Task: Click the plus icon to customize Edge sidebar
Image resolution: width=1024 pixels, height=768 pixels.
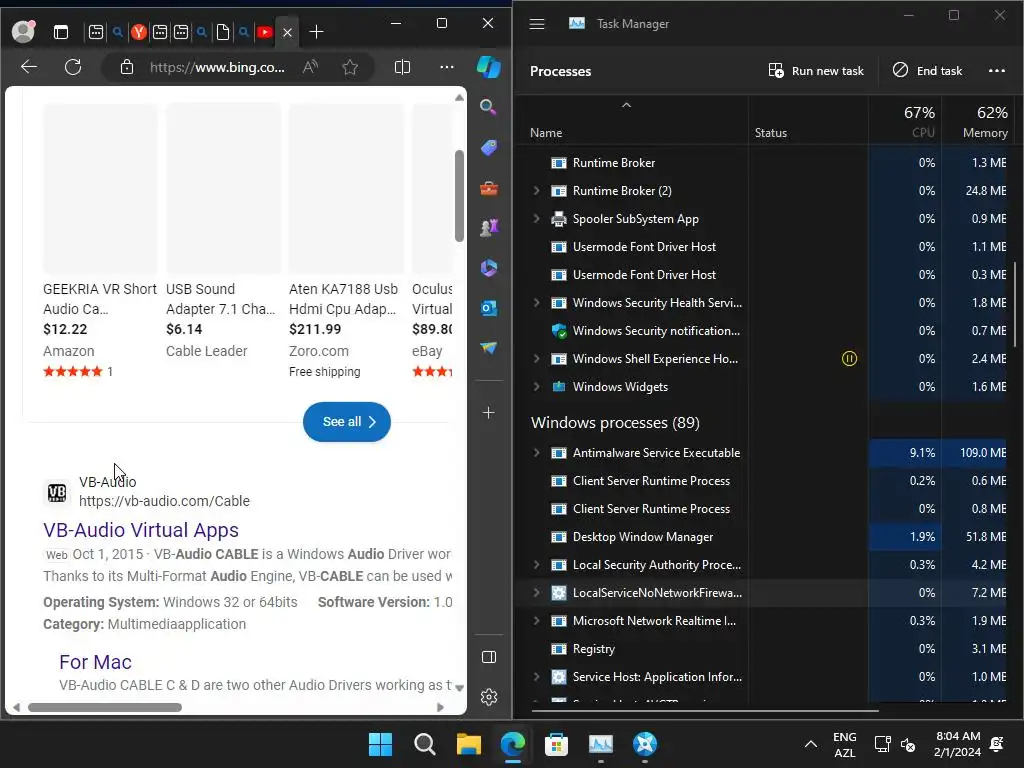Action: pyautogui.click(x=488, y=413)
